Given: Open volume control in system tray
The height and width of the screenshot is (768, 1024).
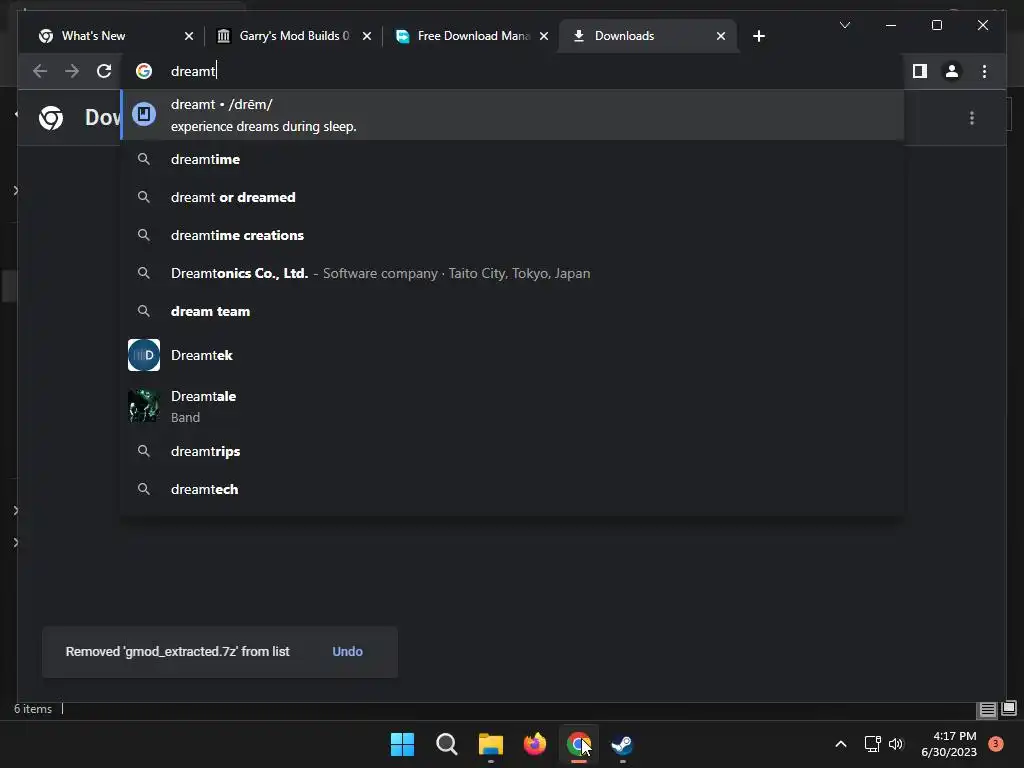Looking at the screenshot, I should (896, 744).
